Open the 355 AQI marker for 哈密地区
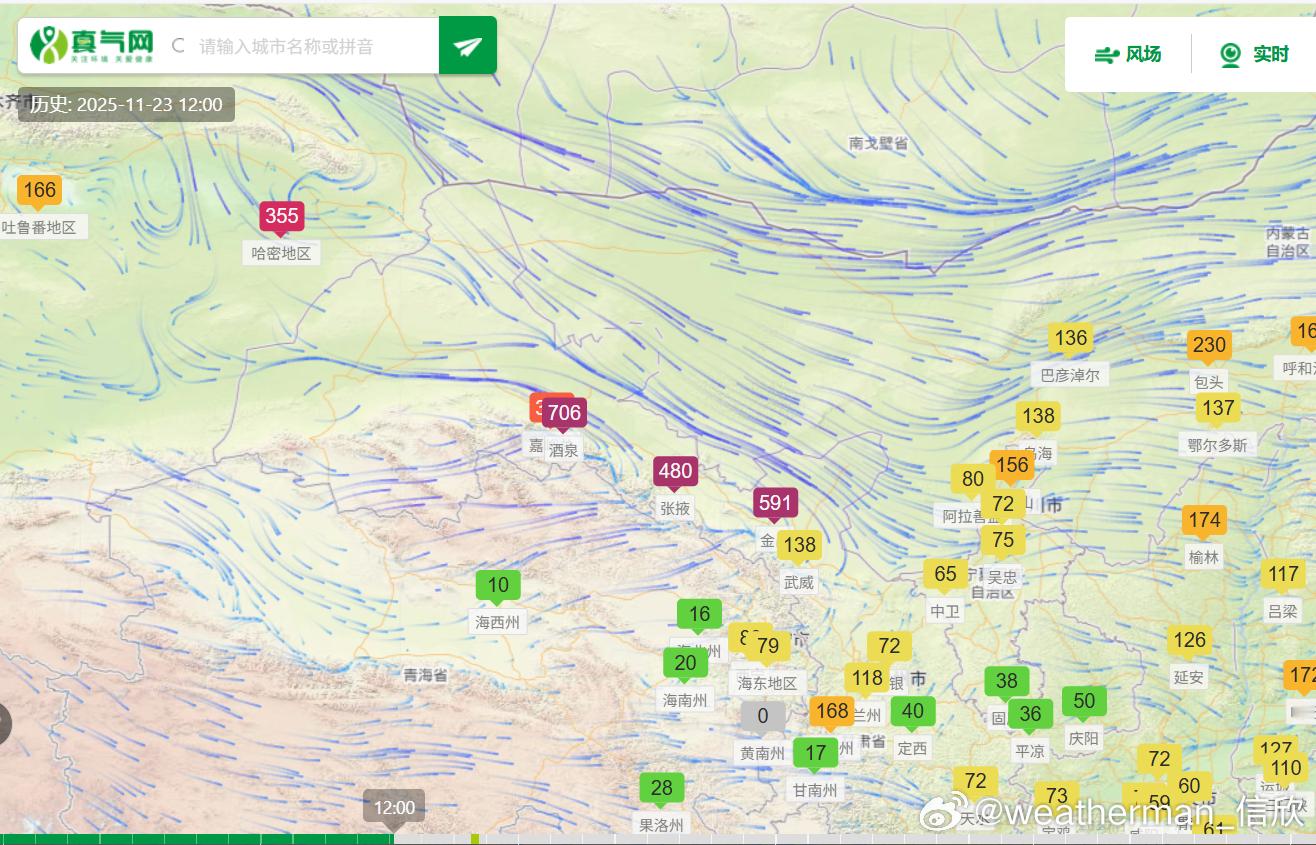Image resolution: width=1316 pixels, height=845 pixels. point(282,216)
